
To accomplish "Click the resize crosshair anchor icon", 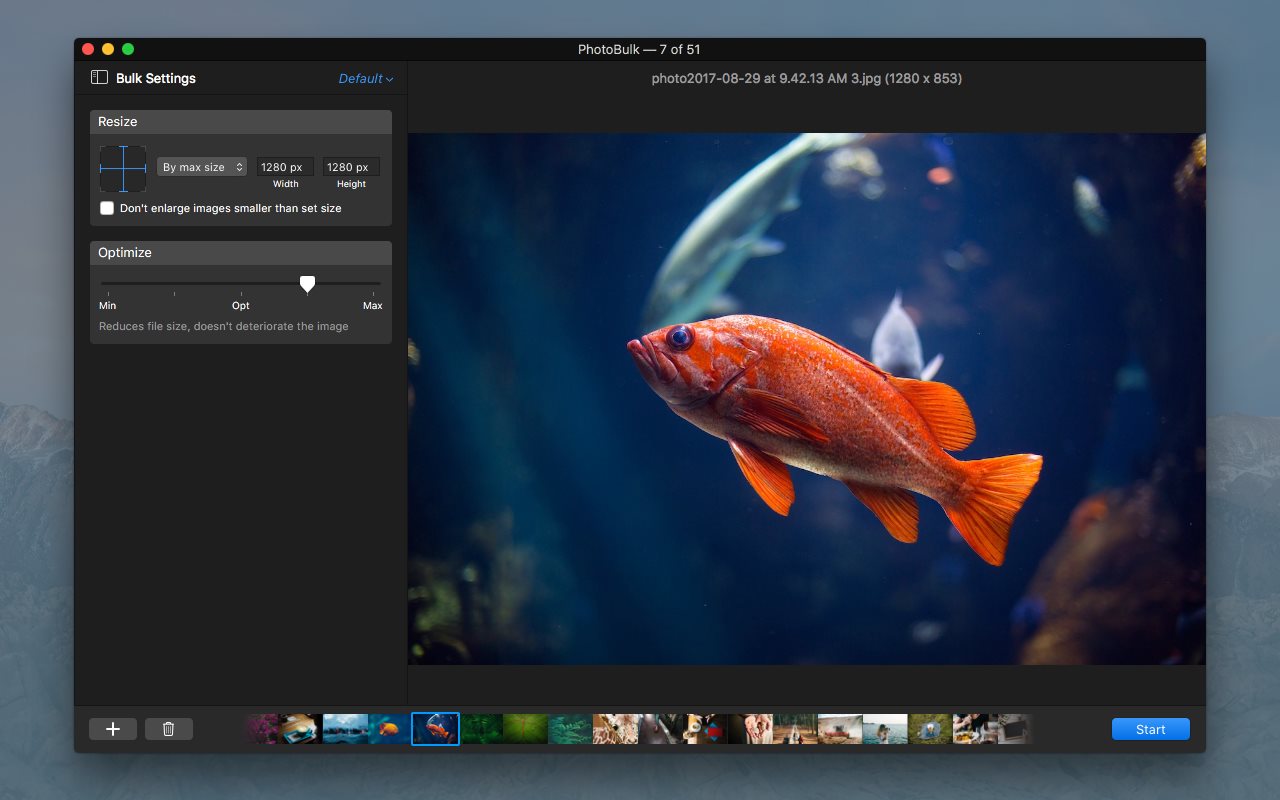I will pyautogui.click(x=123, y=169).
